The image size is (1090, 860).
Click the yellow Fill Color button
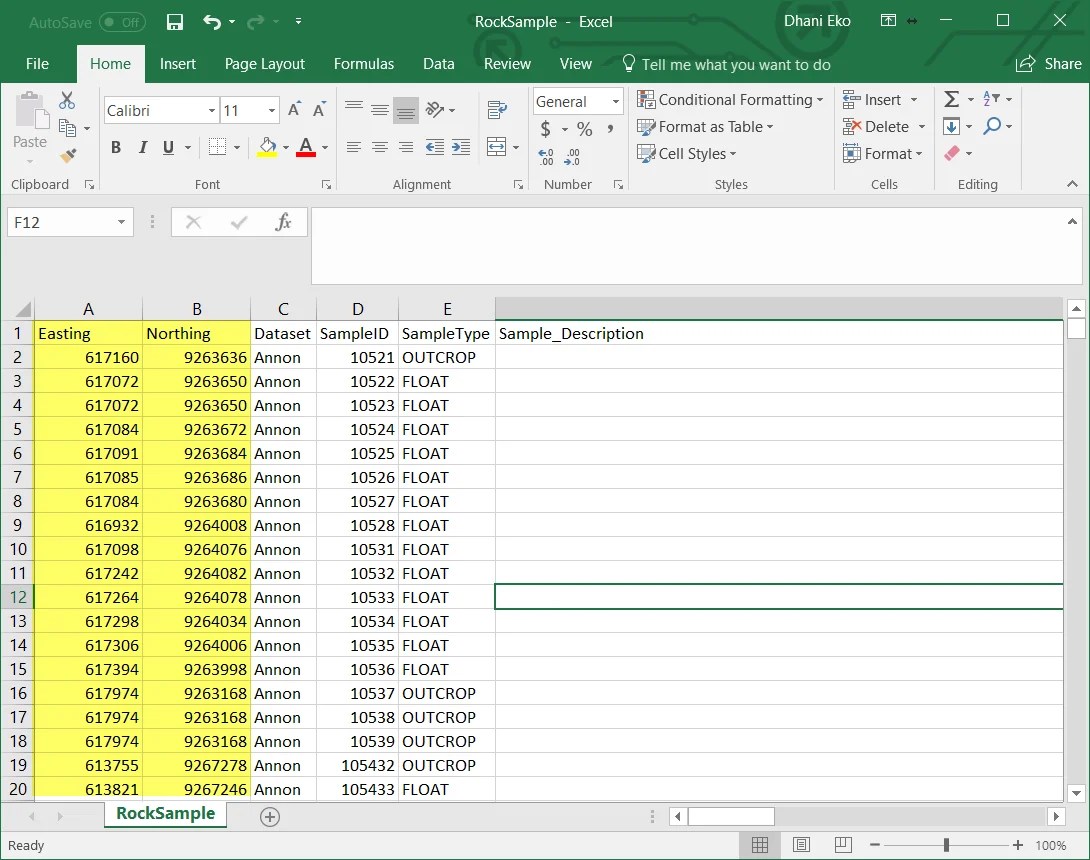[x=268, y=147]
